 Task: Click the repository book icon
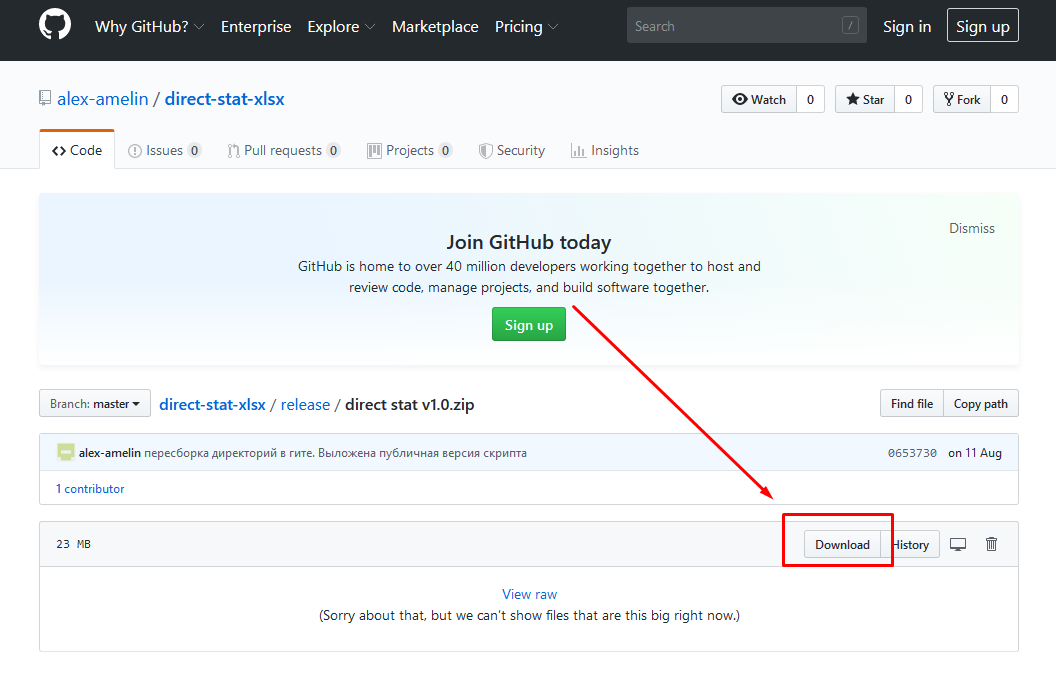click(x=44, y=98)
